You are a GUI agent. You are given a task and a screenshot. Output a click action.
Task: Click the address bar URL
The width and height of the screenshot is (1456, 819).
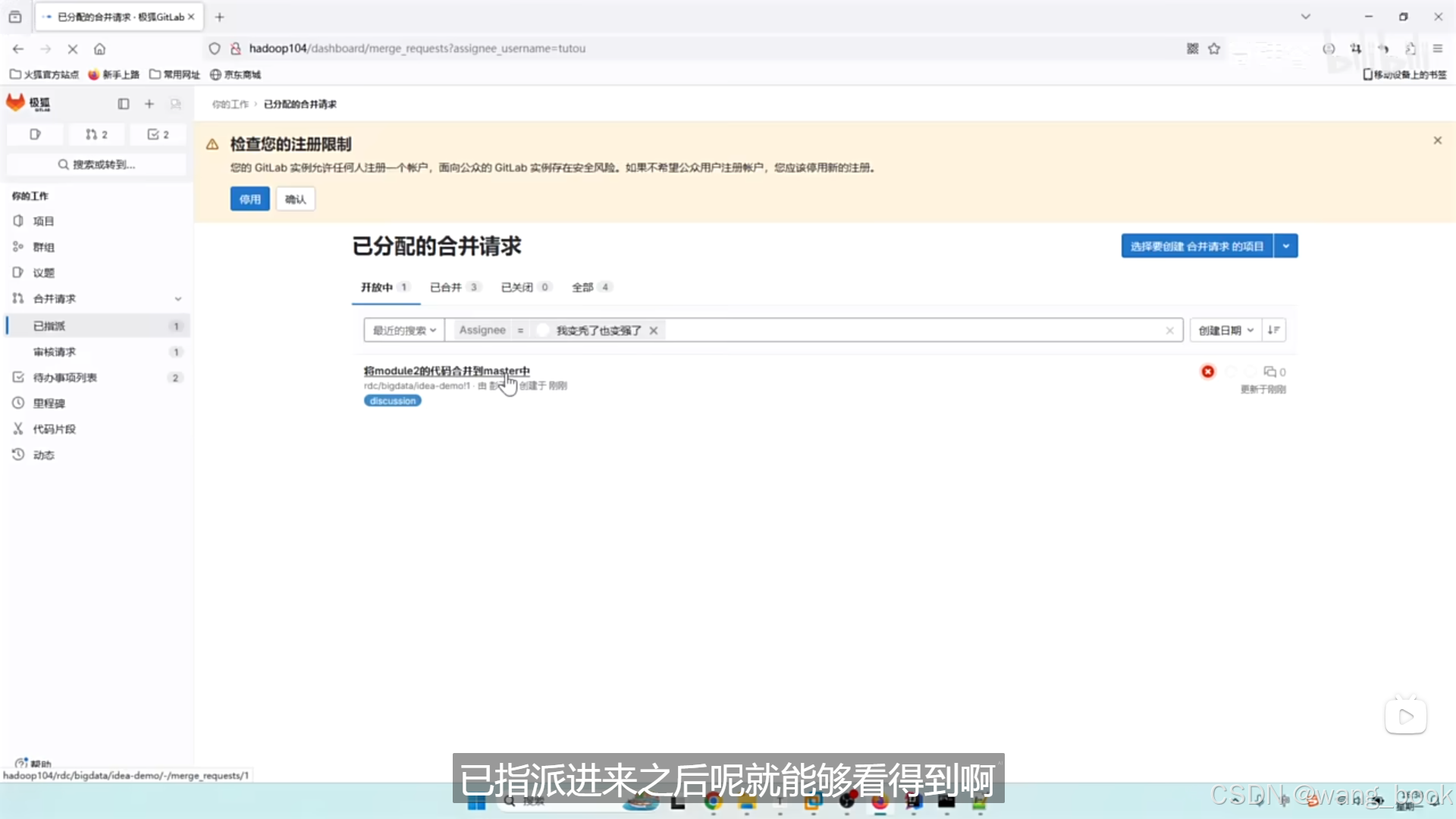coord(417,49)
